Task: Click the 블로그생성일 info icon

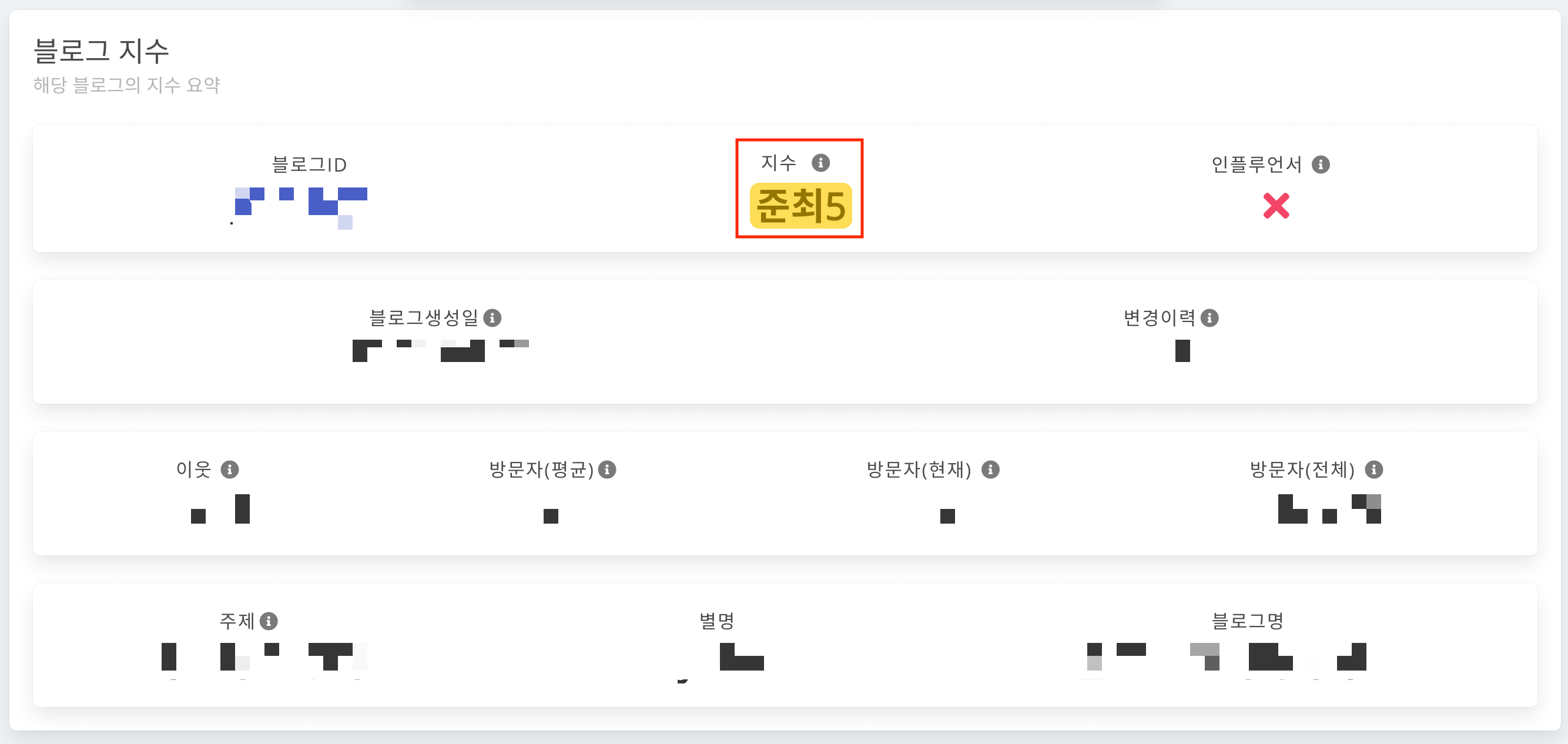Action: pyautogui.click(x=493, y=317)
